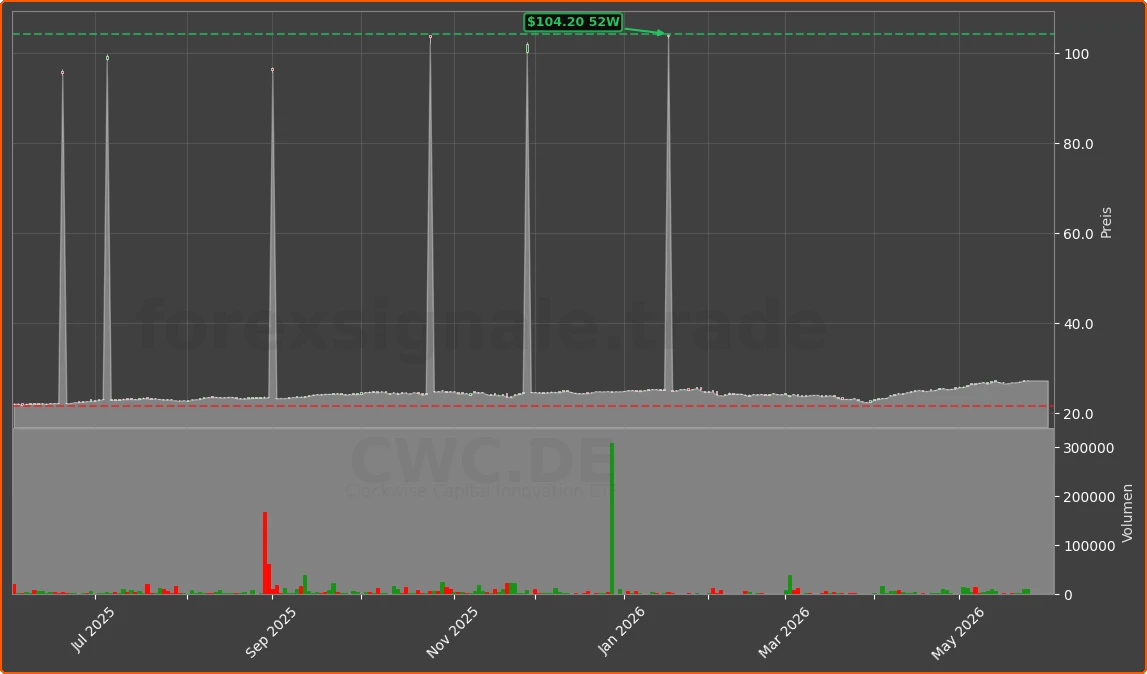The height and width of the screenshot is (674, 1147).
Task: Click the price spike top just before Nov 2025
Action: click(x=430, y=37)
